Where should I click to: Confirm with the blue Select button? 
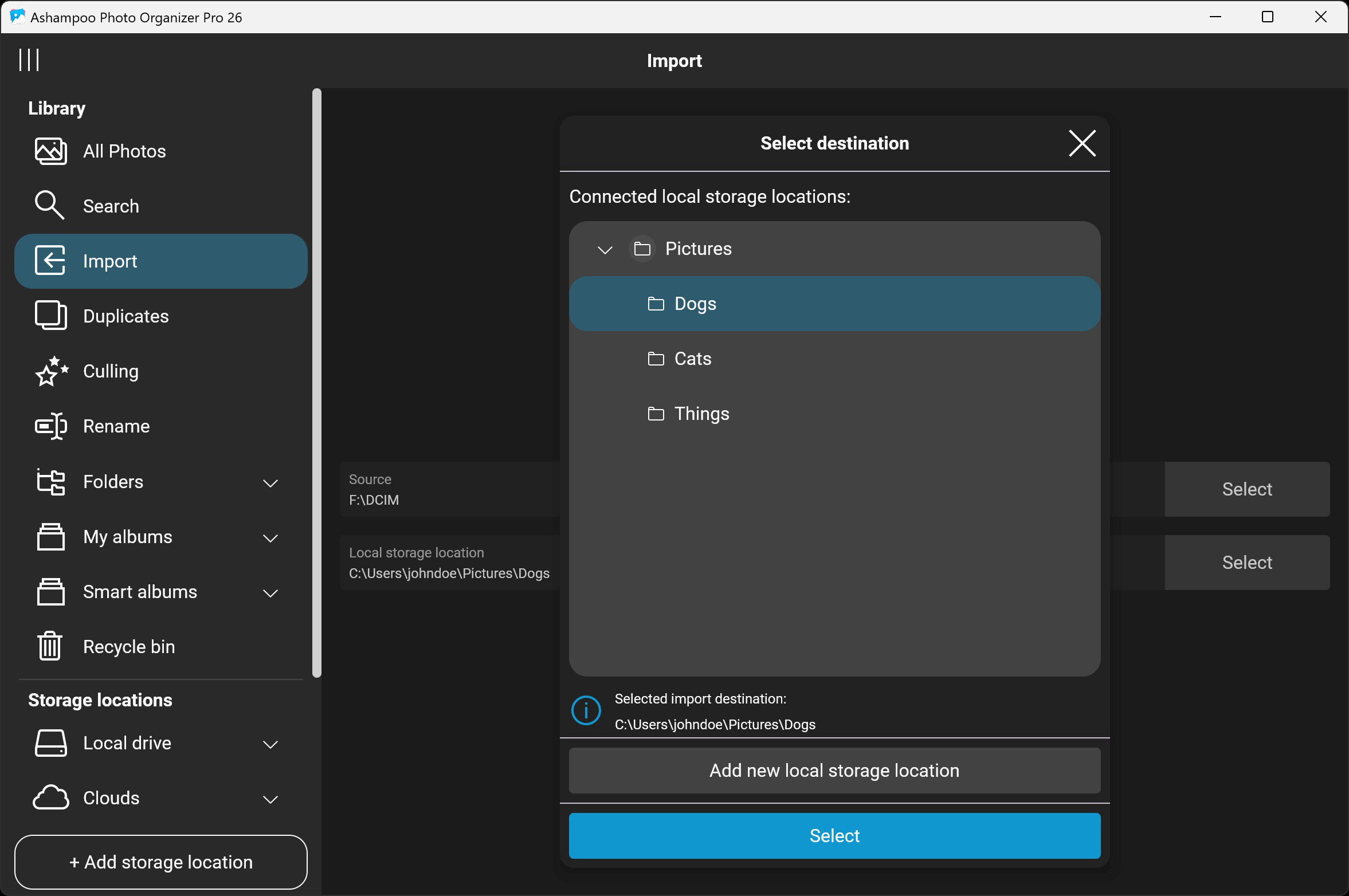point(834,835)
